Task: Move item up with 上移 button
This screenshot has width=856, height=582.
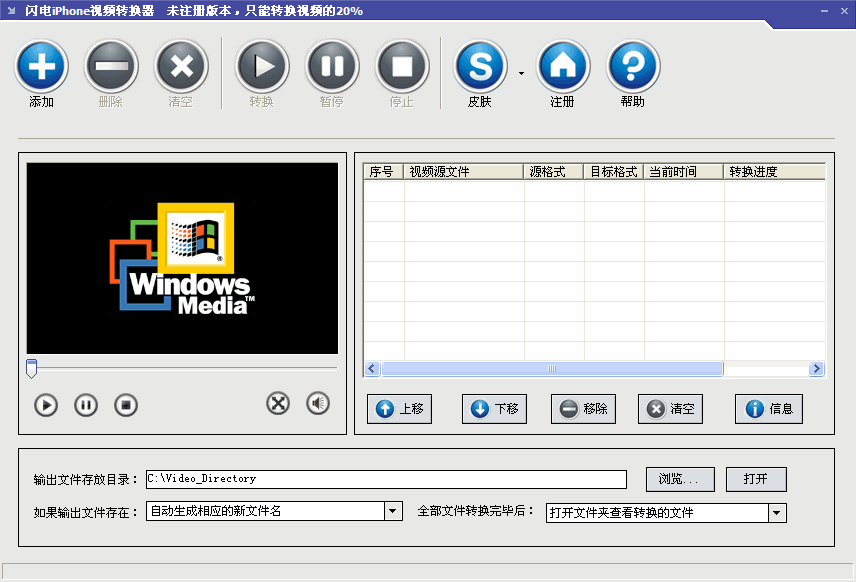Action: (x=400, y=409)
